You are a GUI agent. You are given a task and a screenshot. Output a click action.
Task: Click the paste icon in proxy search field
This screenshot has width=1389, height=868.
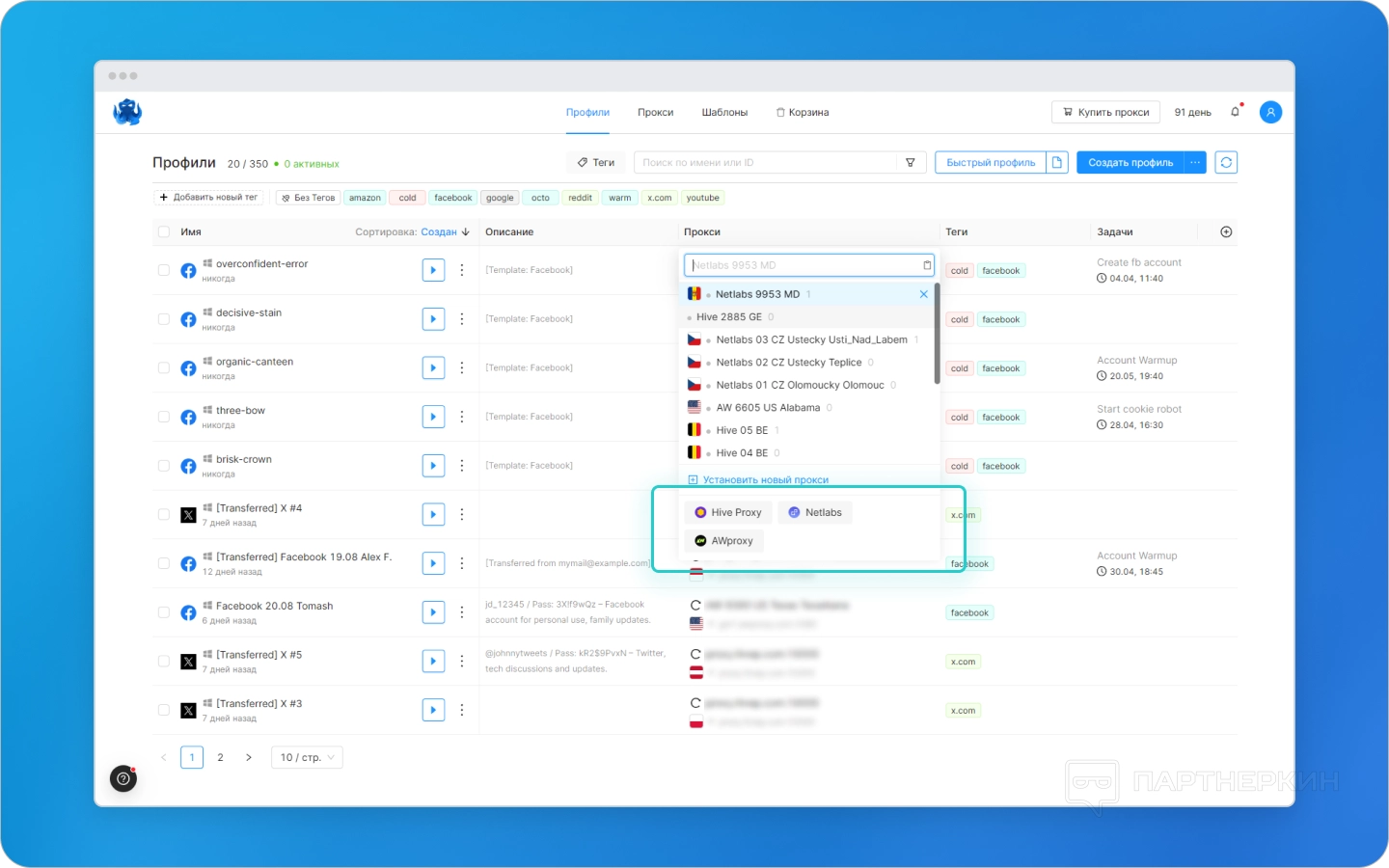coord(927,265)
